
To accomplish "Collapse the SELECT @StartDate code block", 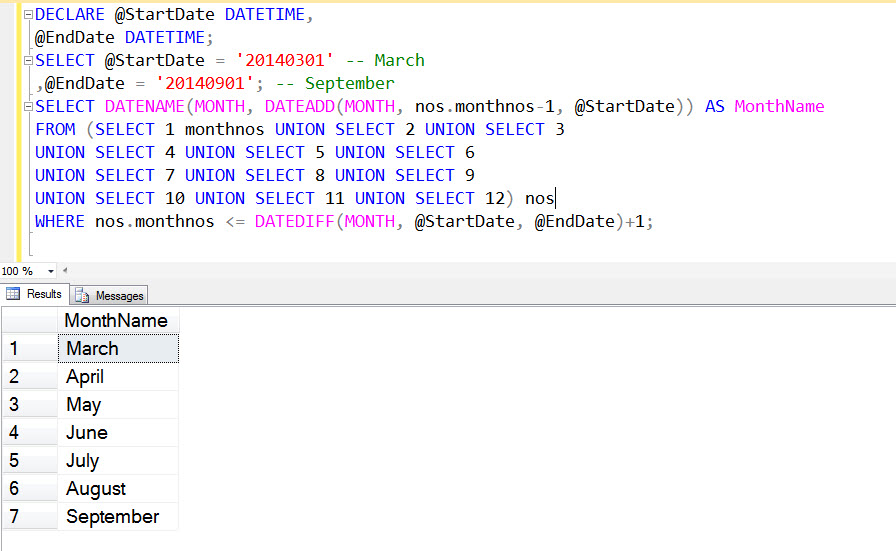I will coord(27,61).
